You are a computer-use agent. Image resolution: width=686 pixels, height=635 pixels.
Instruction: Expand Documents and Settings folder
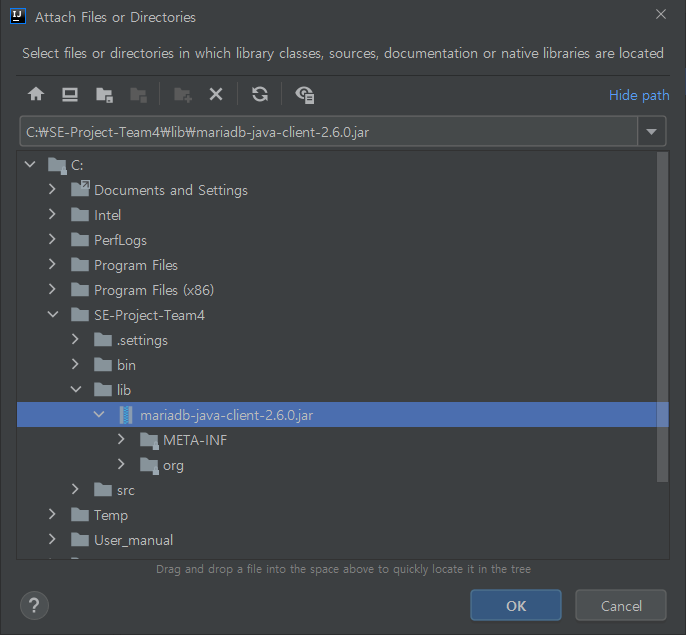pyautogui.click(x=52, y=189)
